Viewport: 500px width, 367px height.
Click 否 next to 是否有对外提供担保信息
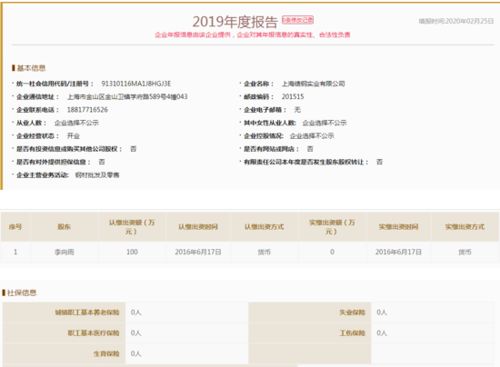pyautogui.click(x=102, y=162)
